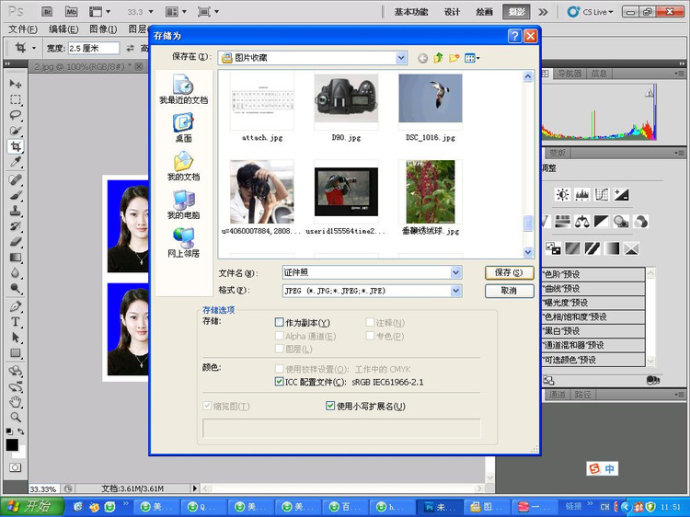Image resolution: width=690 pixels, height=517 pixels.
Task: Select the Type tool in the toolbox
Action: point(16,322)
